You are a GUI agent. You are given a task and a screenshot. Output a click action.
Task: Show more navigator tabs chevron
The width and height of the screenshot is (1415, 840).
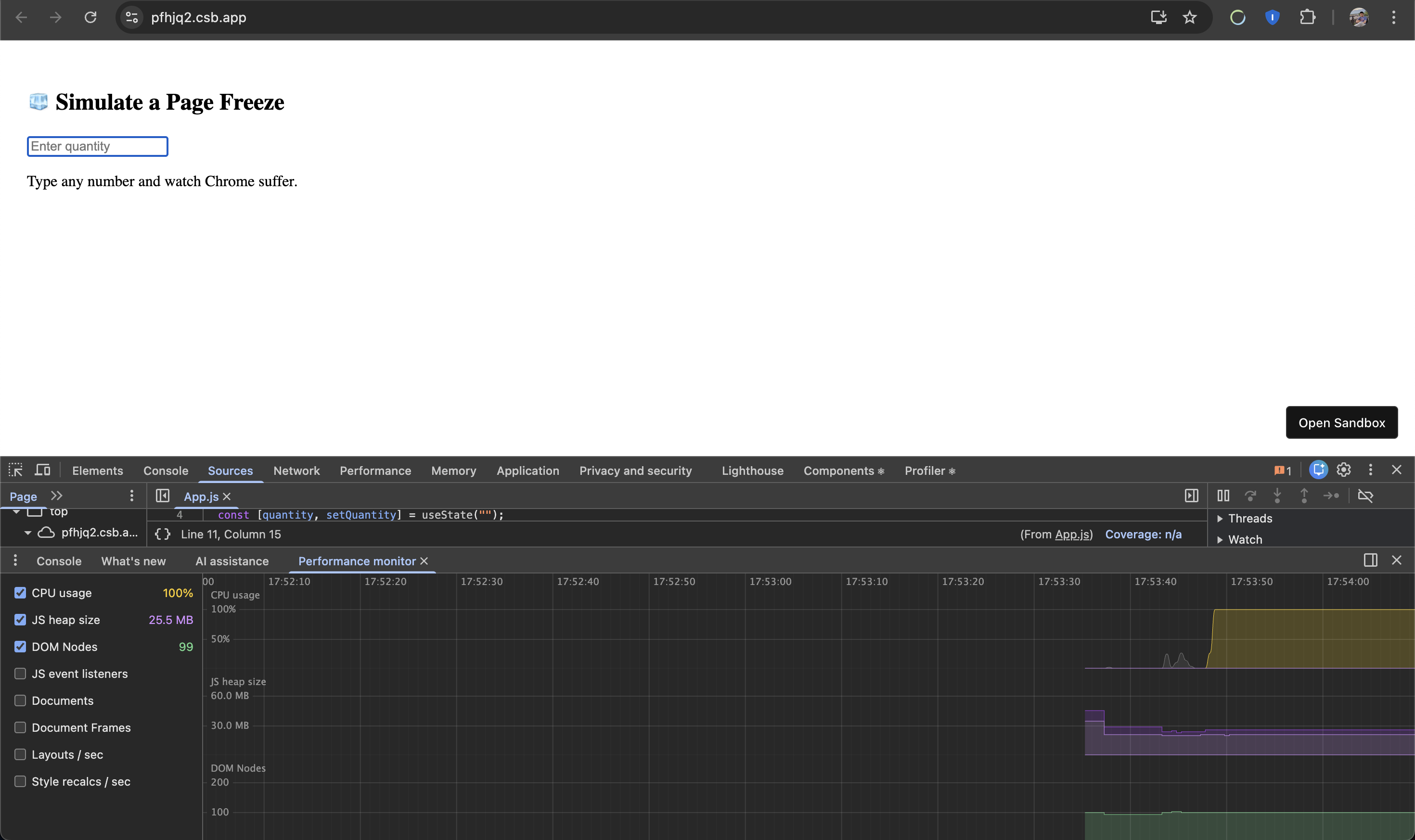(56, 496)
